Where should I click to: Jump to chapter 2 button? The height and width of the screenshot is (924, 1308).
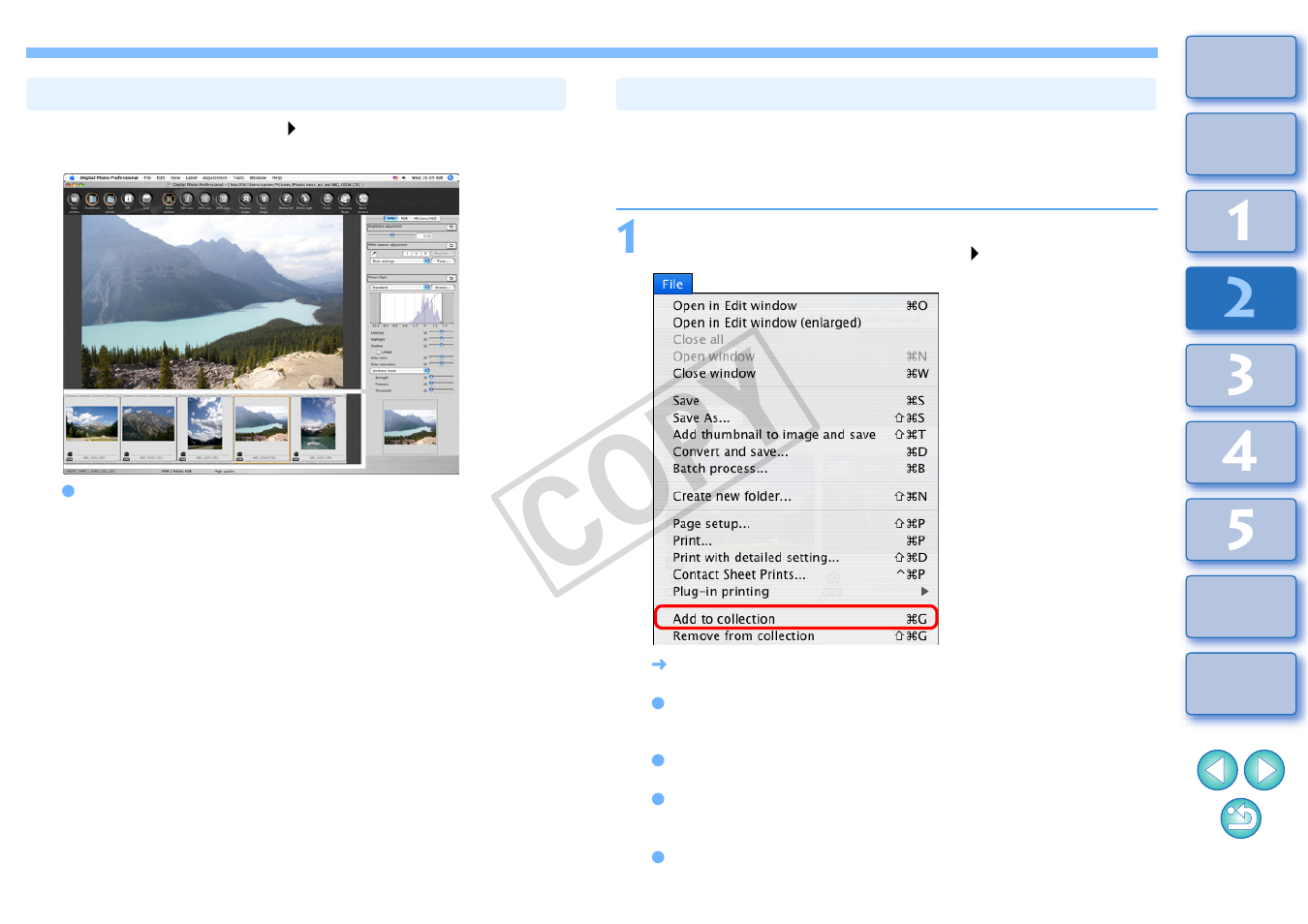pos(1241,298)
